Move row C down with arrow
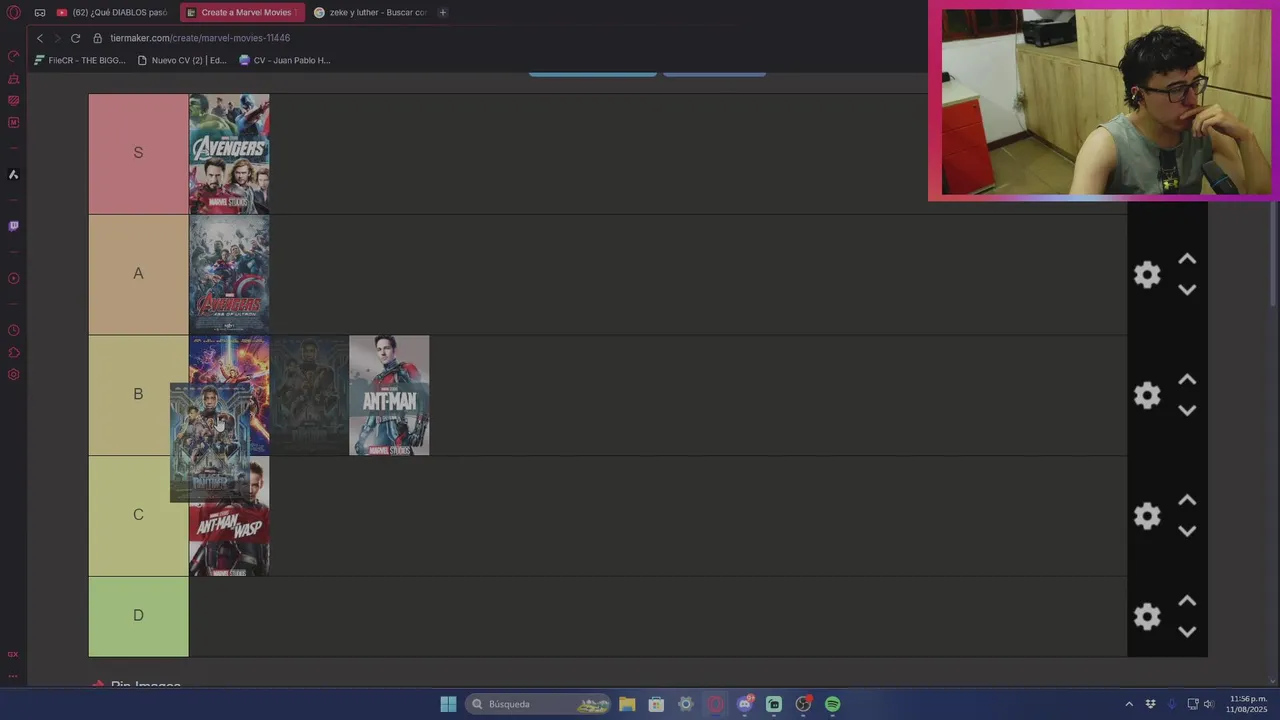The width and height of the screenshot is (1280, 720). click(1187, 531)
